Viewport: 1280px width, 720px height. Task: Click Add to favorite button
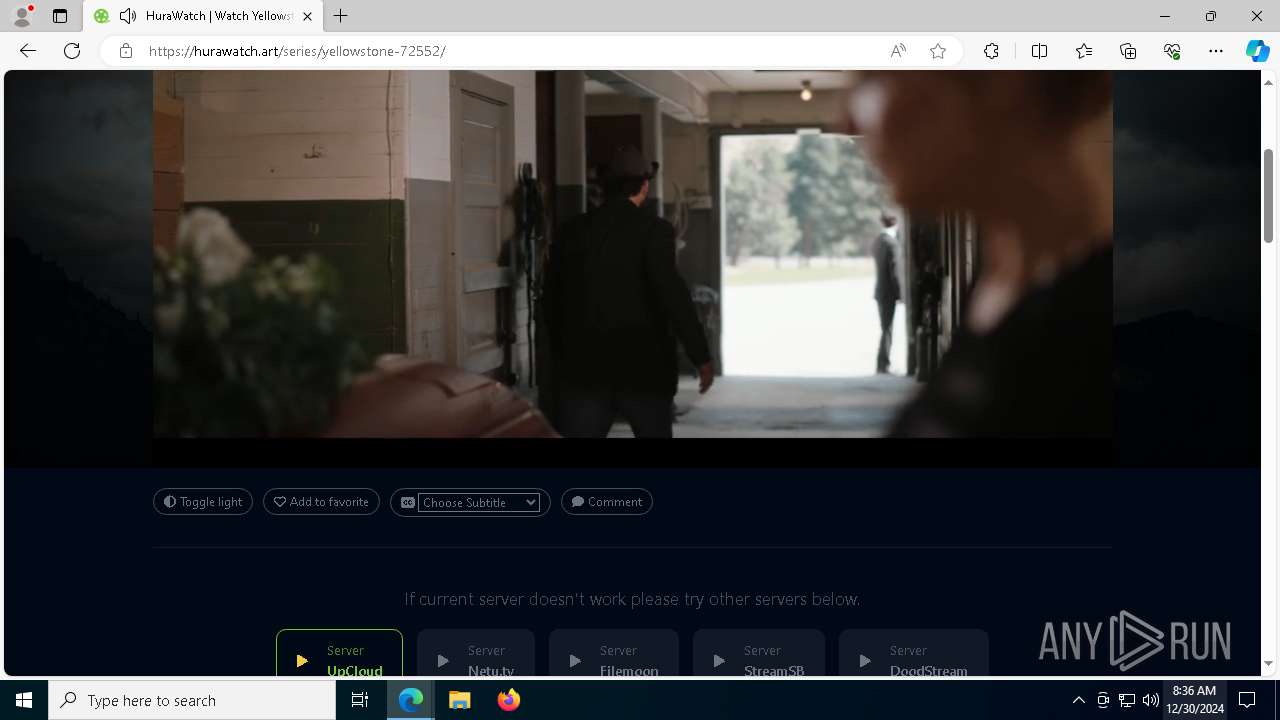pyautogui.click(x=321, y=502)
